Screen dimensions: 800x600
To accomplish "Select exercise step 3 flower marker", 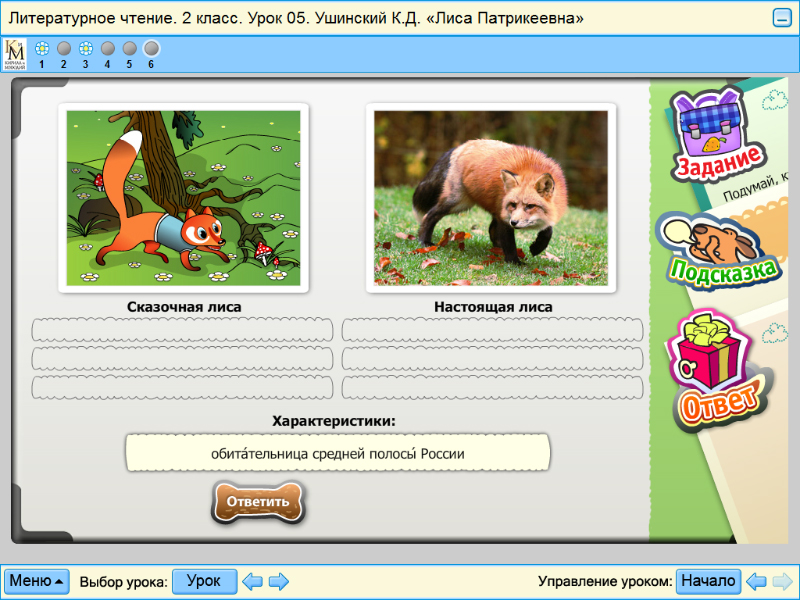I will [x=85, y=46].
